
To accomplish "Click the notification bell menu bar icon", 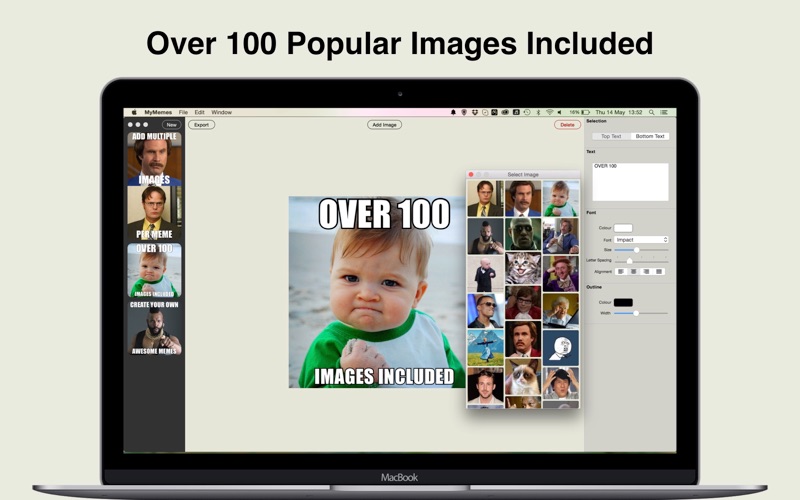I will coord(453,112).
